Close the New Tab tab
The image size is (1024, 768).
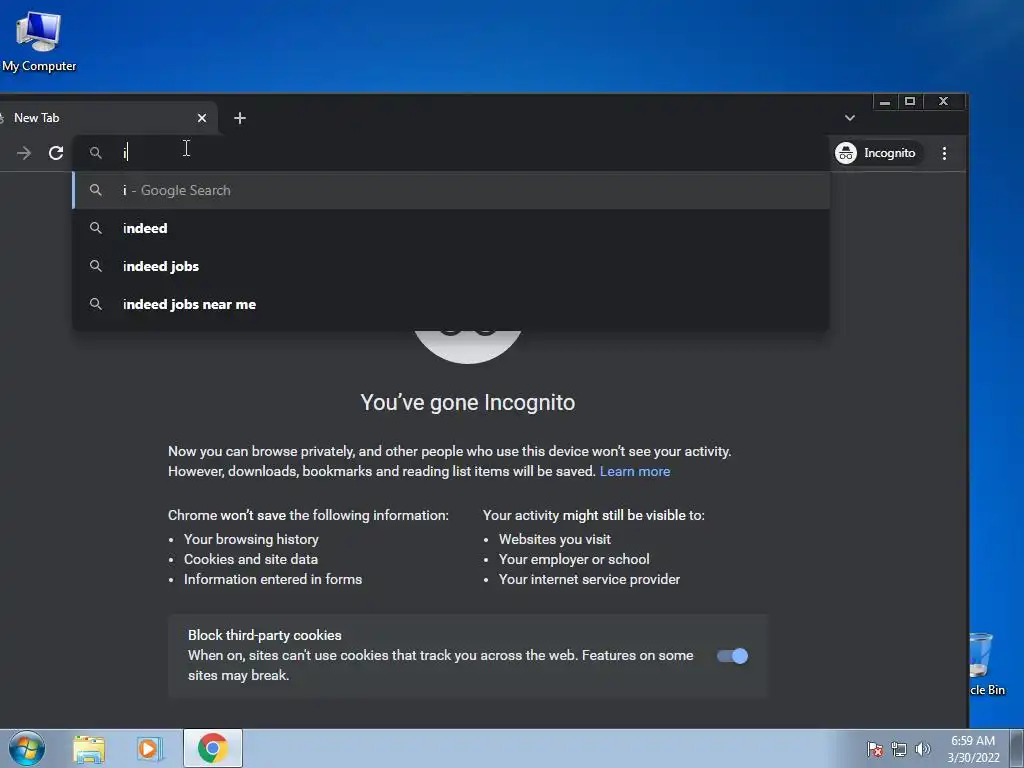coord(202,118)
